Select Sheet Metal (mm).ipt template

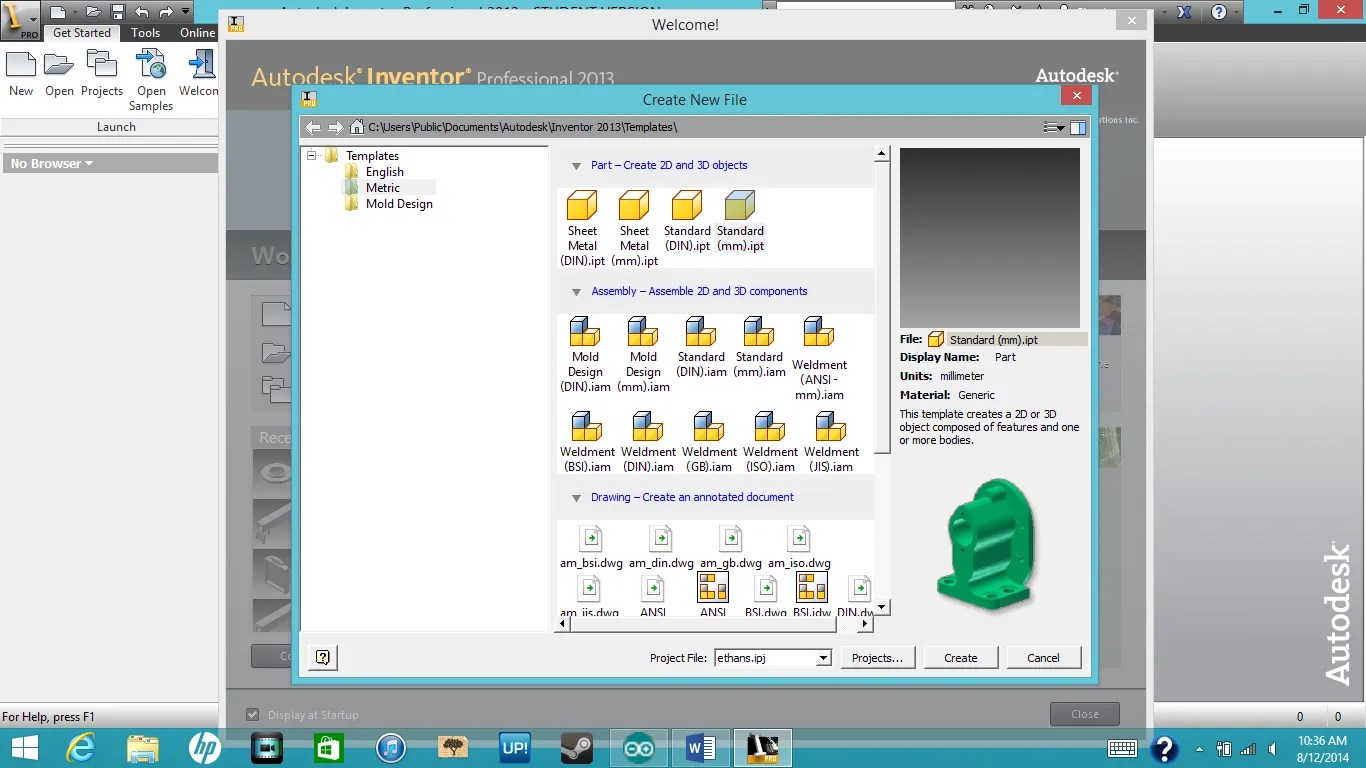(634, 229)
